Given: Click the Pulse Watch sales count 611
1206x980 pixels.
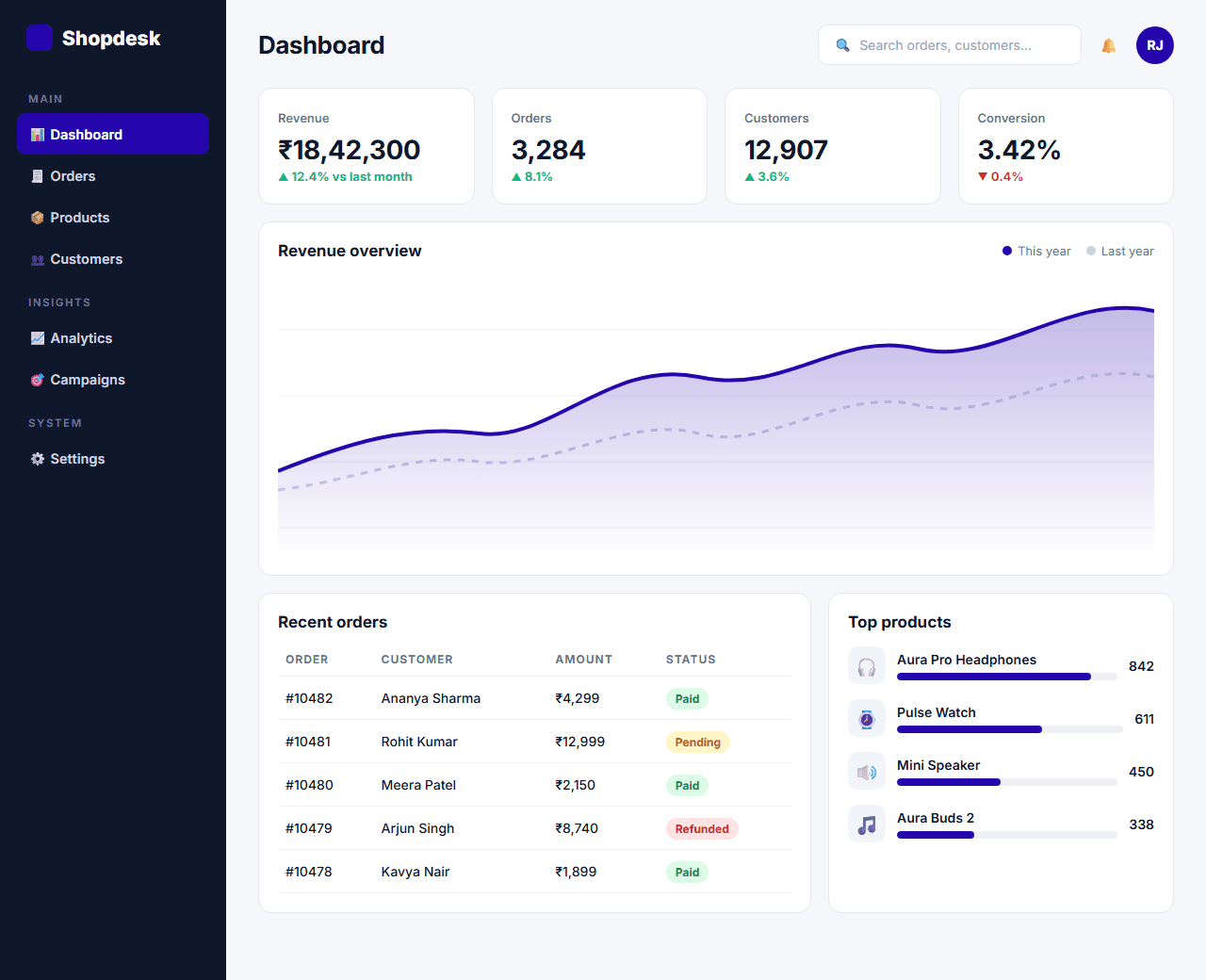Looking at the screenshot, I should pyautogui.click(x=1144, y=719).
